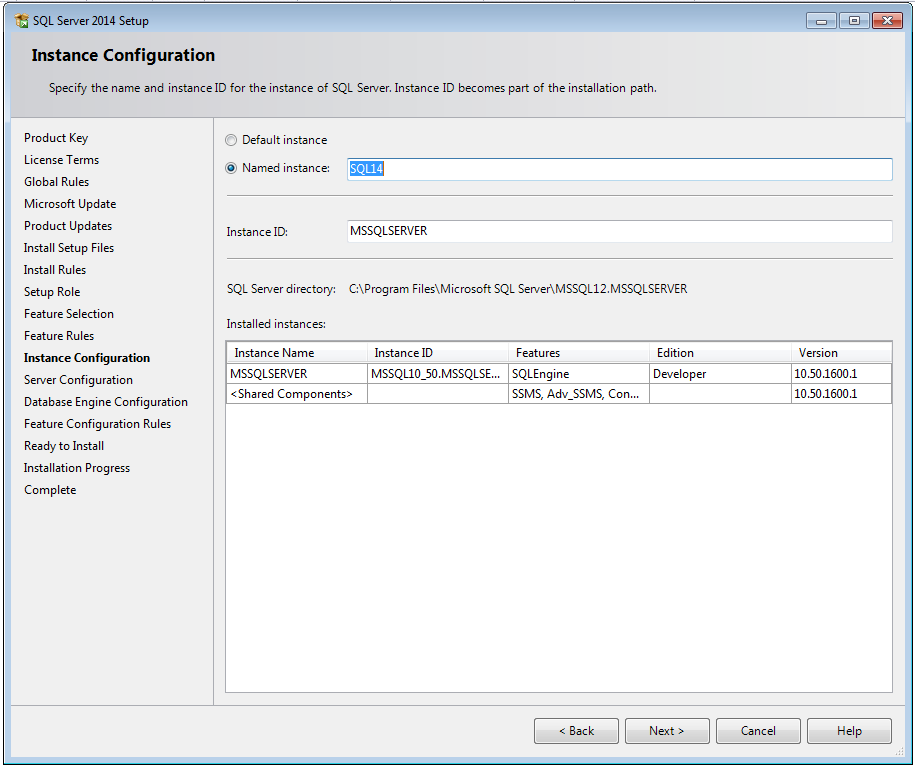Cancel the SQL Server setup
The width and height of the screenshot is (915, 768).
pos(758,731)
